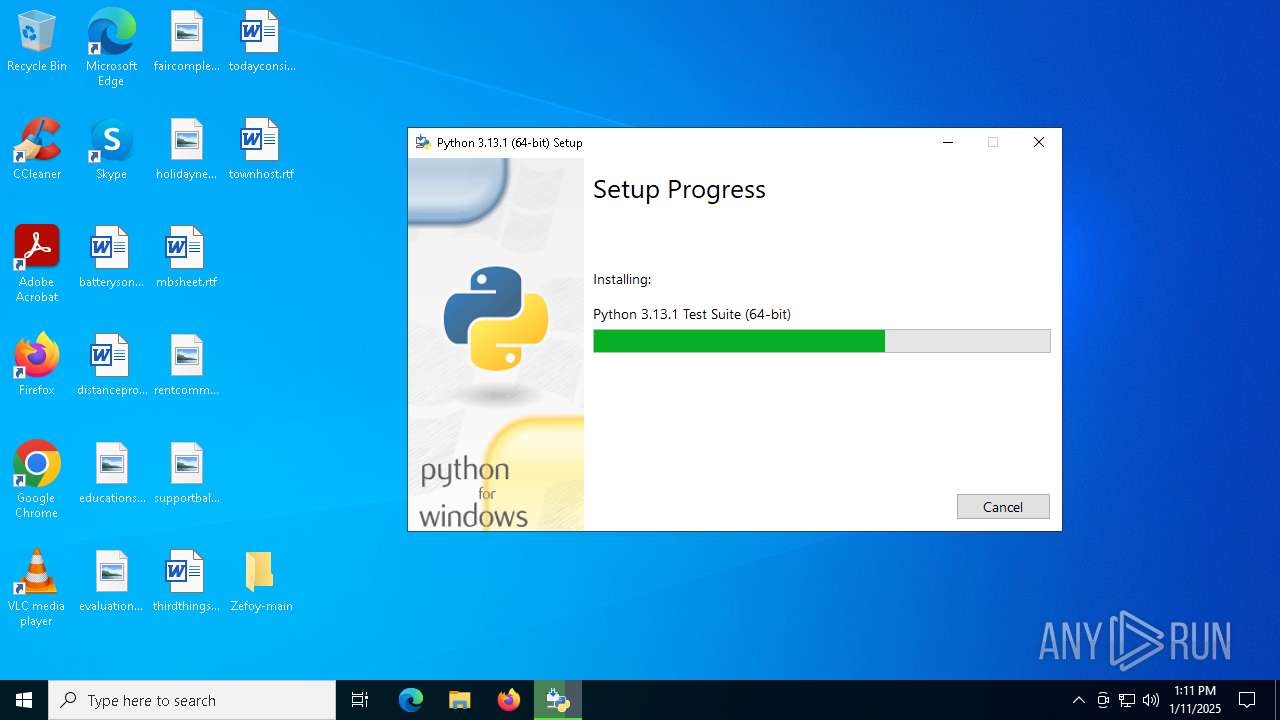Open File Explorer from the taskbar
The height and width of the screenshot is (720, 1280).
(459, 700)
